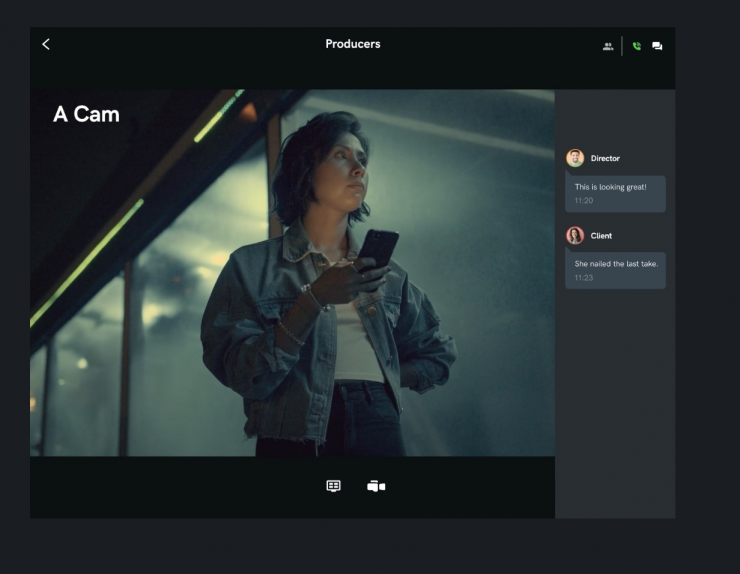Select the "She nailed the last take." message
The width and height of the screenshot is (740, 574).
pos(615,264)
